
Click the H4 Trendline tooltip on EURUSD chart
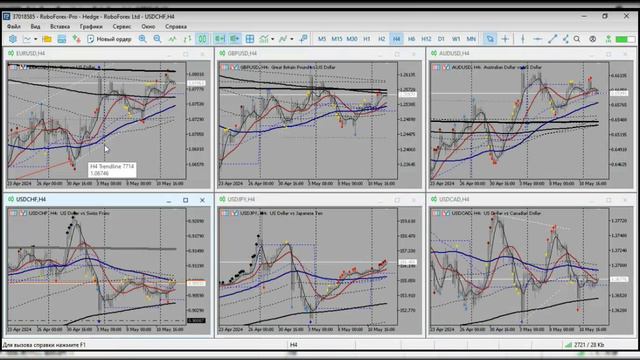[x=112, y=170]
